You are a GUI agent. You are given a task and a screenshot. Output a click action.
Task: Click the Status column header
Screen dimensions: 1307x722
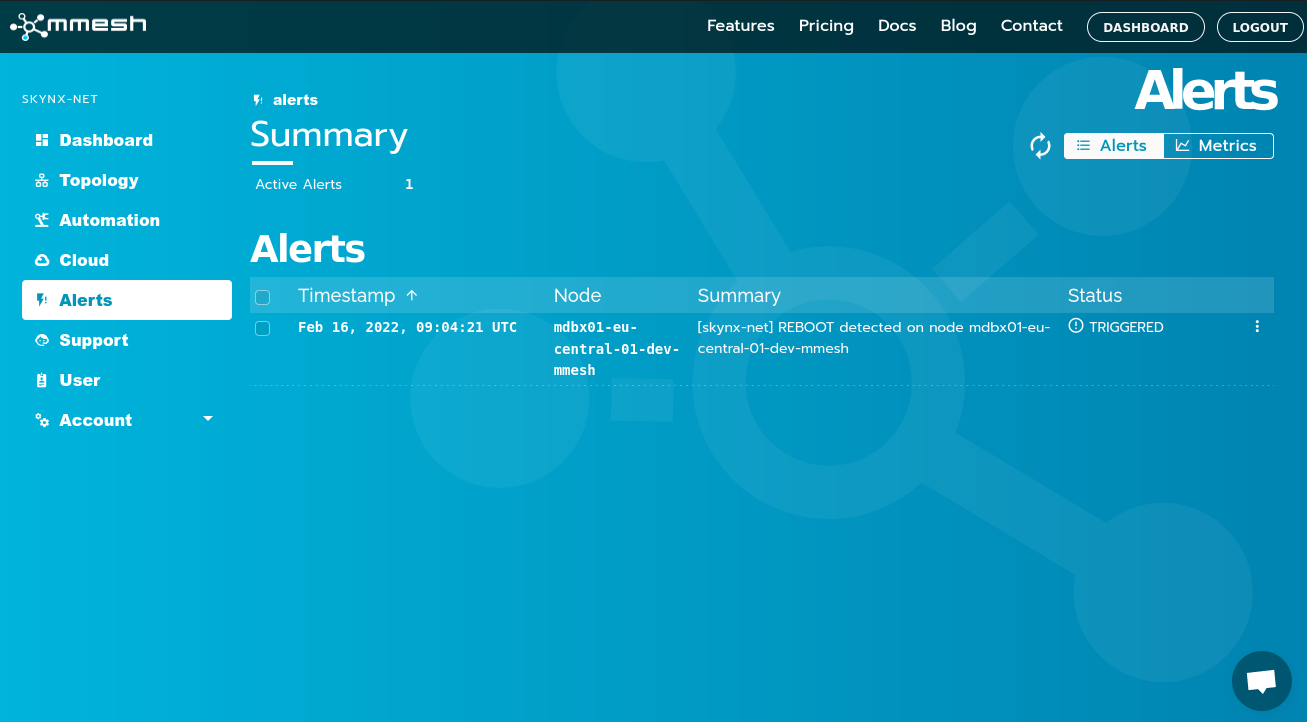pyautogui.click(x=1095, y=296)
